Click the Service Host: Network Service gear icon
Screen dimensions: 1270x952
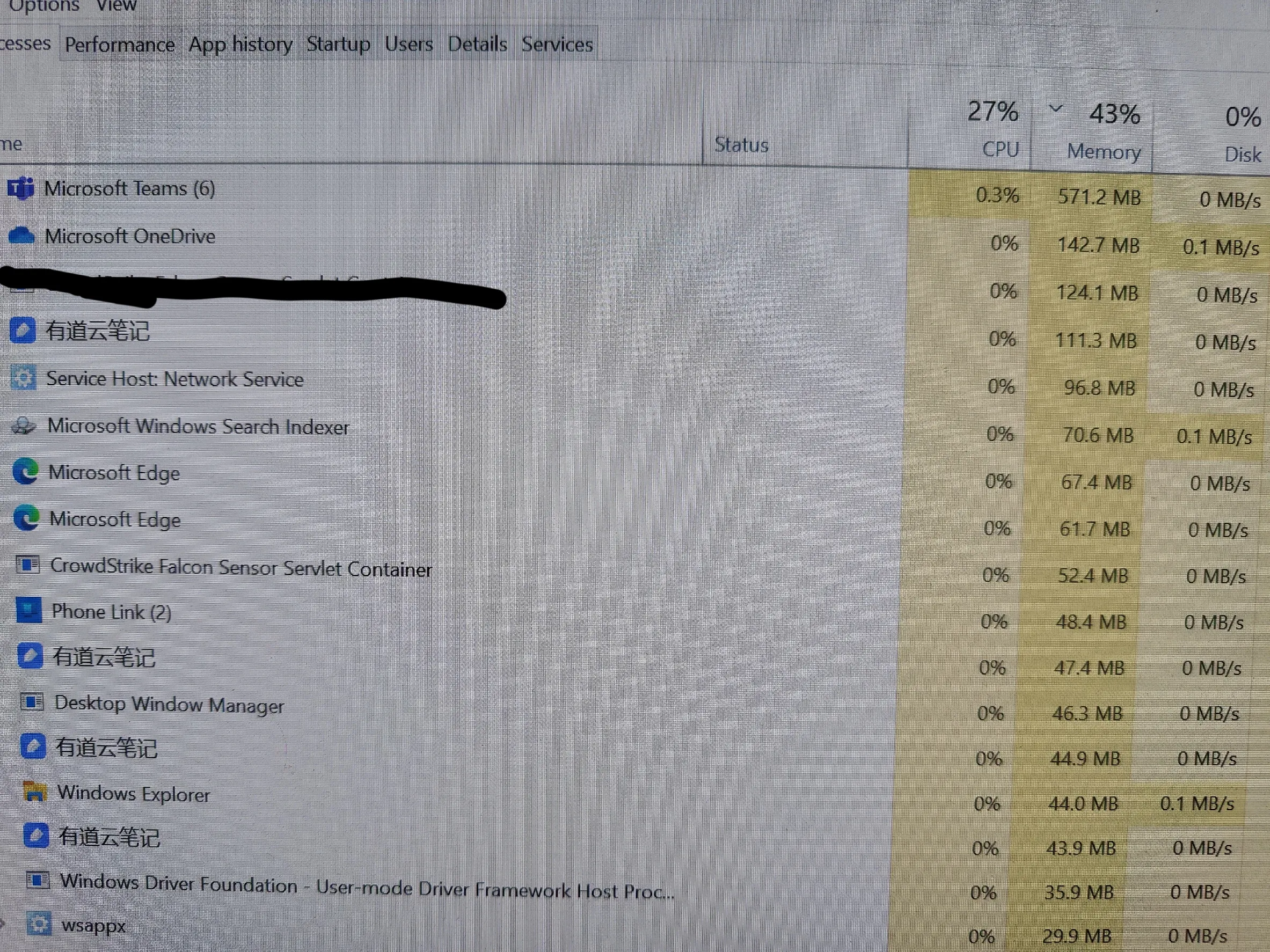24,378
